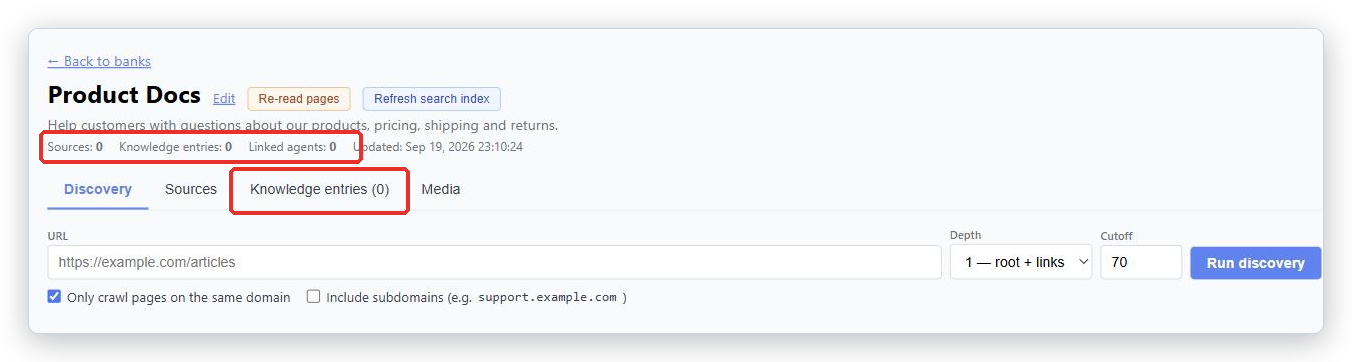Uncheck Only crawl pages on same domain

(x=54, y=297)
